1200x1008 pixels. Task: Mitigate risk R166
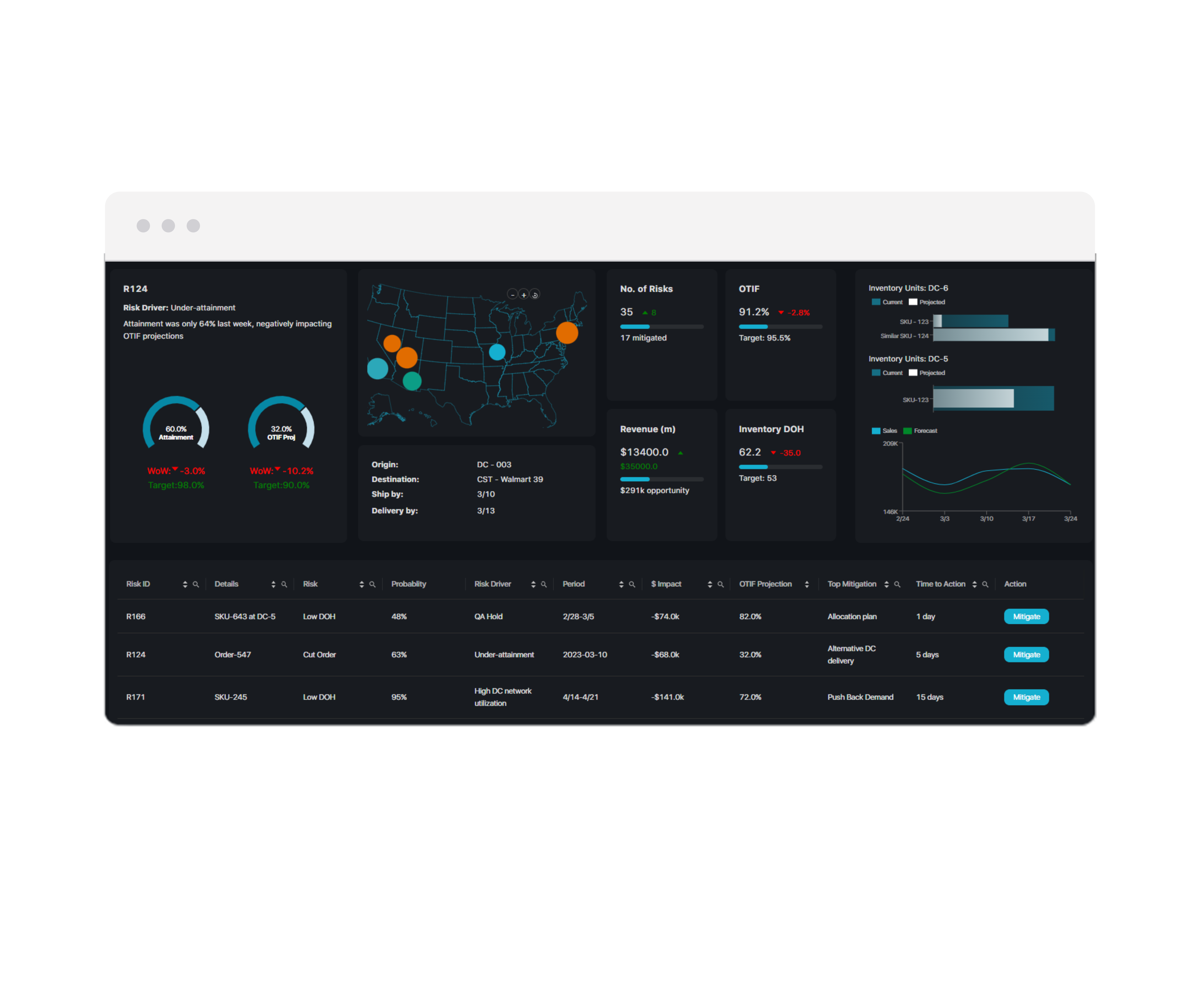point(1026,616)
